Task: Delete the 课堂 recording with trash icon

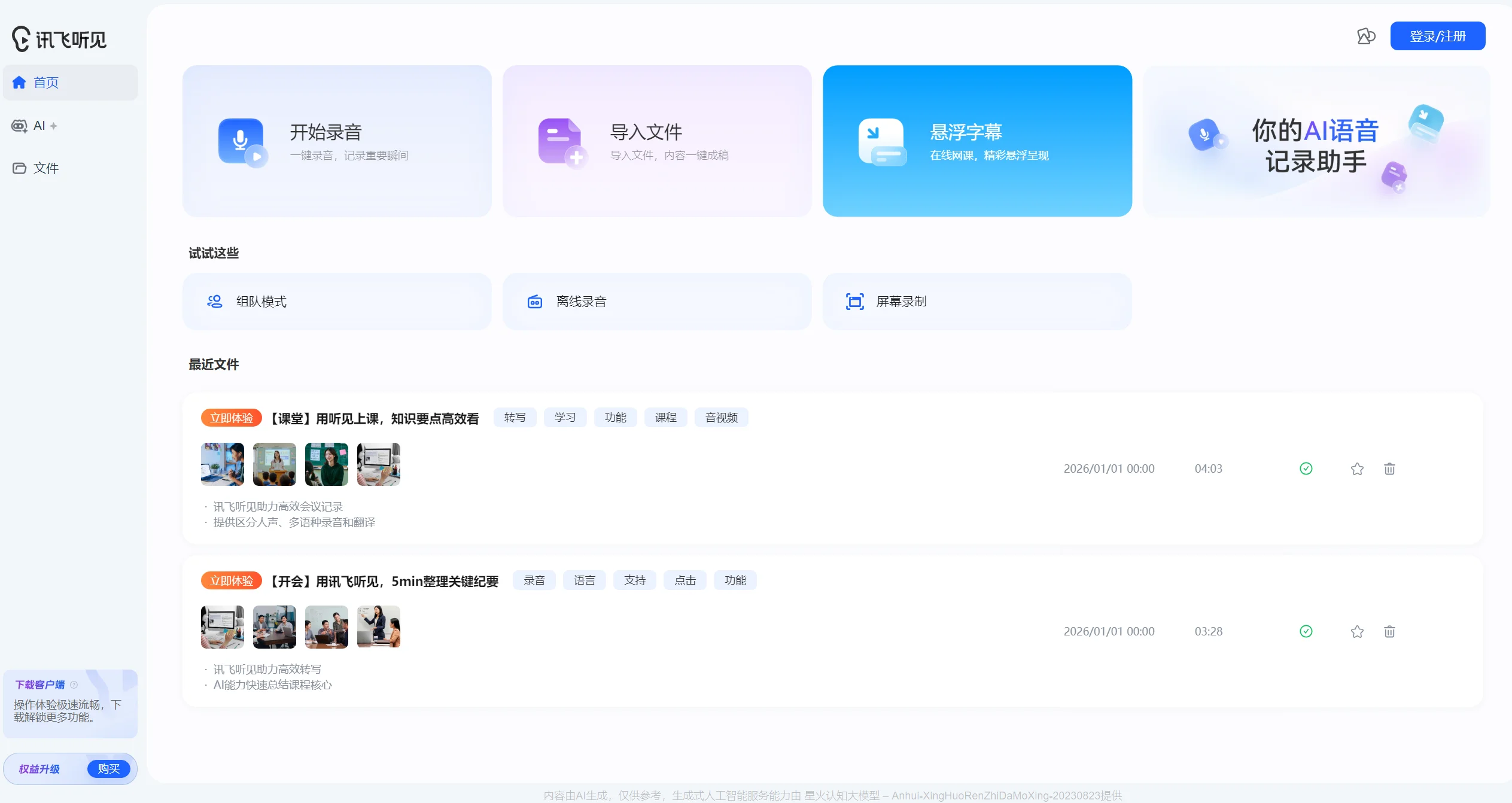Action: pyautogui.click(x=1389, y=469)
